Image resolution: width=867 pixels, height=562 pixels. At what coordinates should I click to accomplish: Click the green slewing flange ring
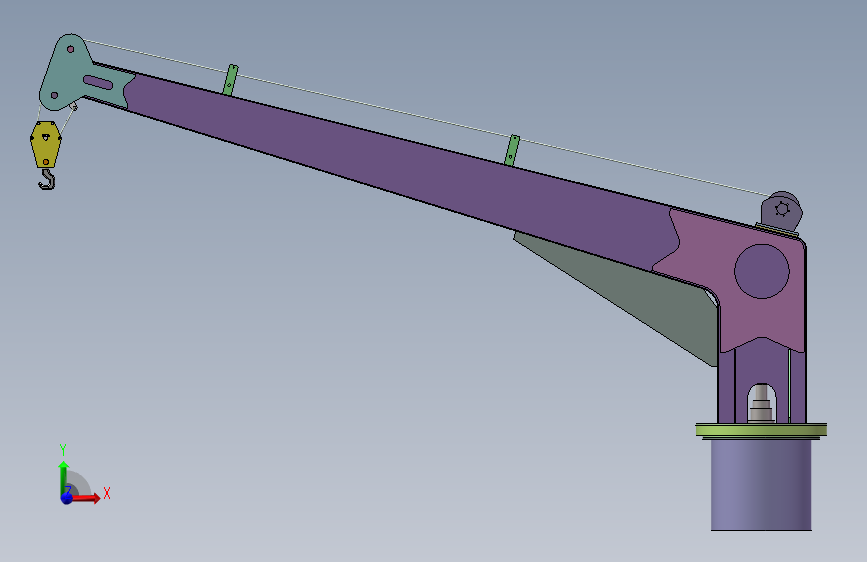(761, 431)
